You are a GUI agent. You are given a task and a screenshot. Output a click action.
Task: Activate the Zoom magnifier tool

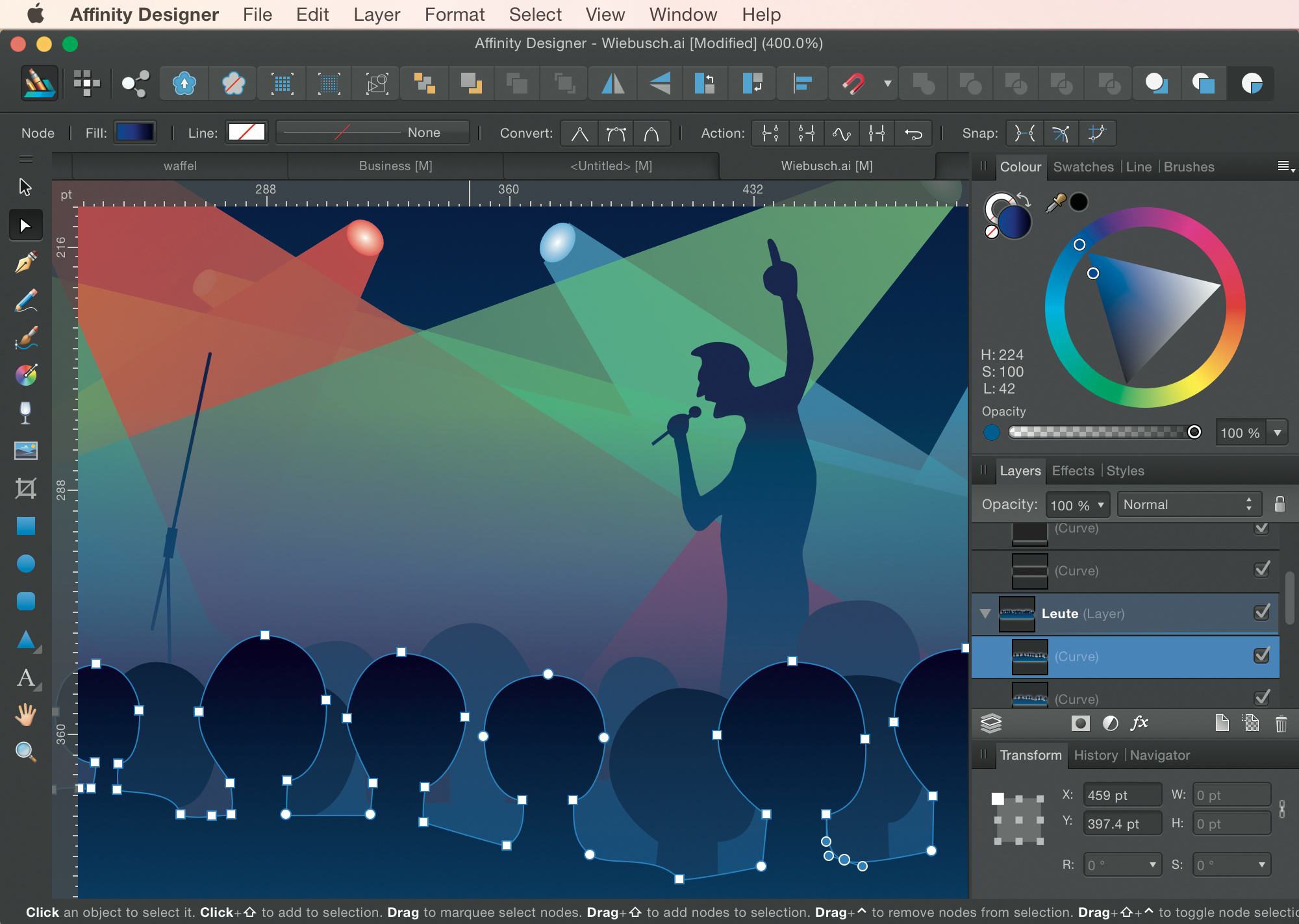click(x=26, y=752)
